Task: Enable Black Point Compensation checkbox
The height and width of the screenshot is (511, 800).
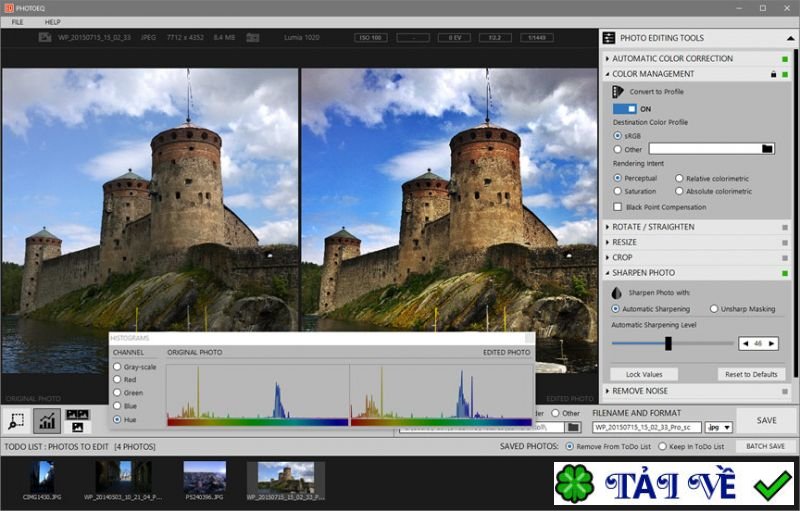Action: click(617, 207)
